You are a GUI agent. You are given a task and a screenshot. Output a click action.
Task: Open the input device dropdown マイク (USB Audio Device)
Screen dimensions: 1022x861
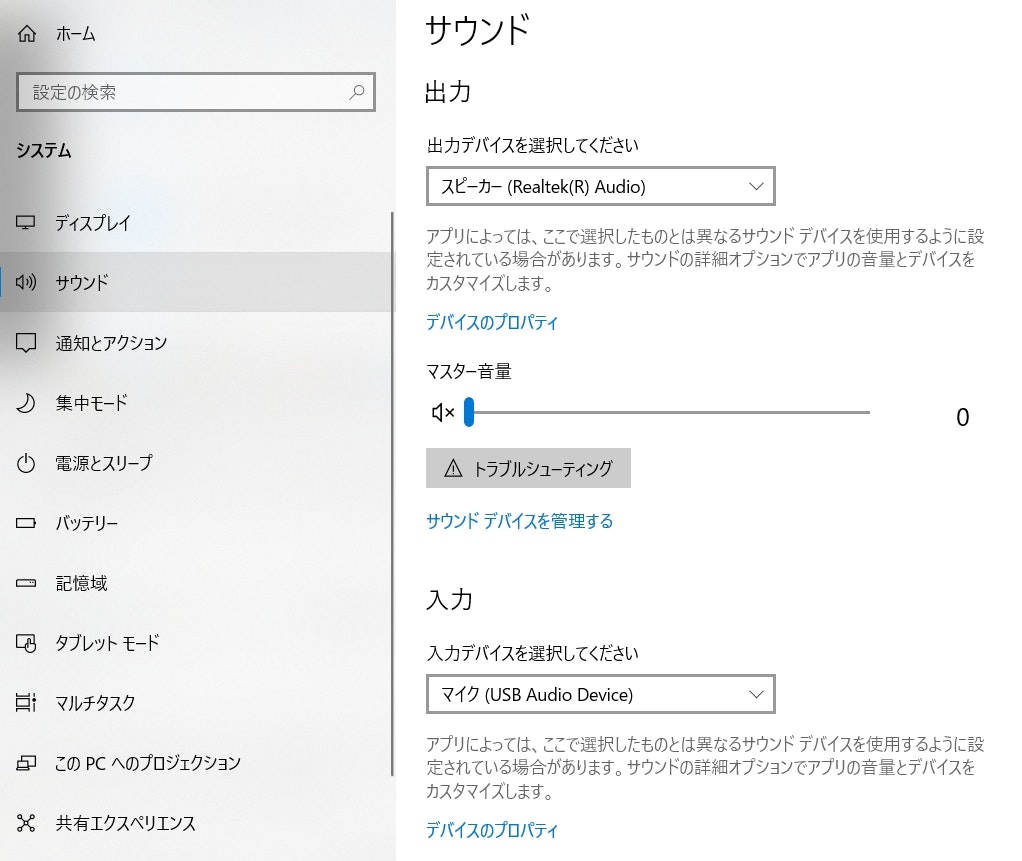tap(600, 694)
